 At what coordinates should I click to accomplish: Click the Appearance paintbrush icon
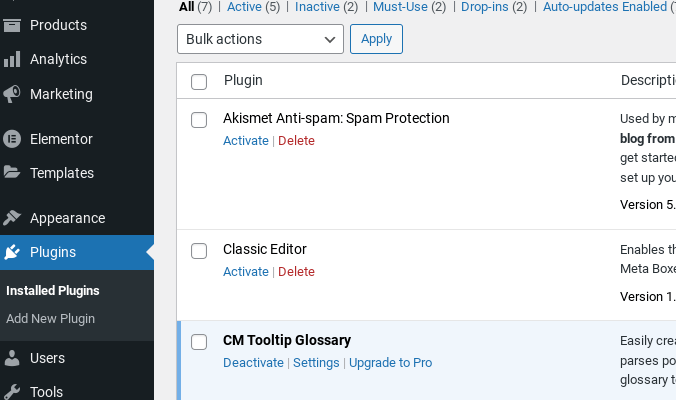pyautogui.click(x=12, y=218)
